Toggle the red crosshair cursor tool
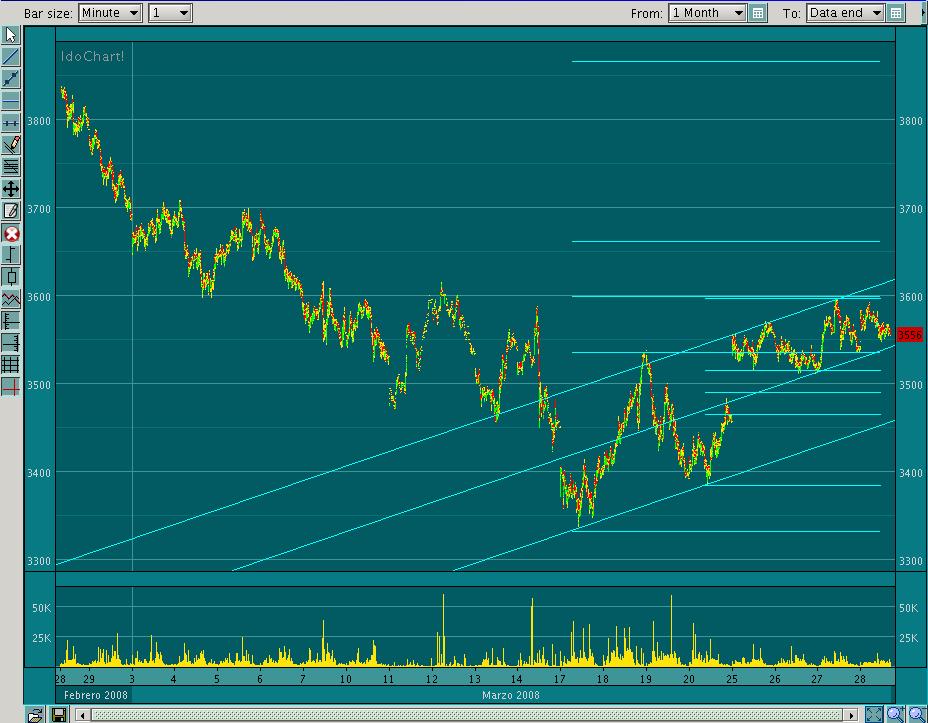 (11, 387)
